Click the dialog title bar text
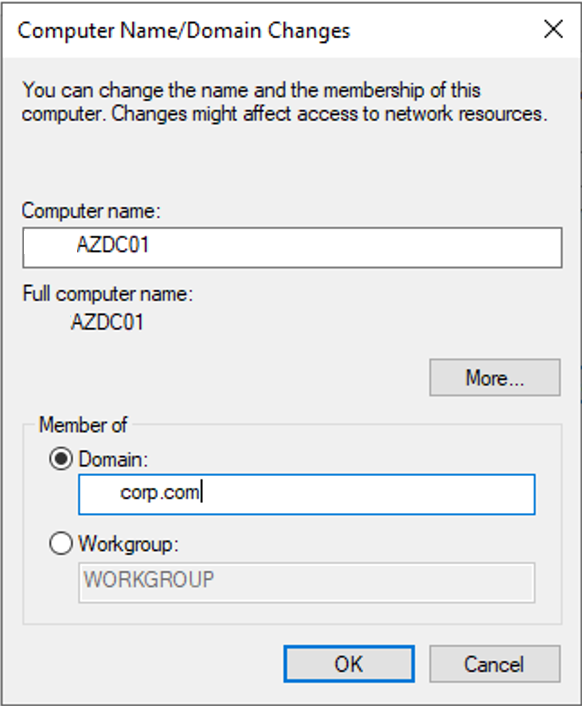This screenshot has width=582, height=706. (184, 31)
